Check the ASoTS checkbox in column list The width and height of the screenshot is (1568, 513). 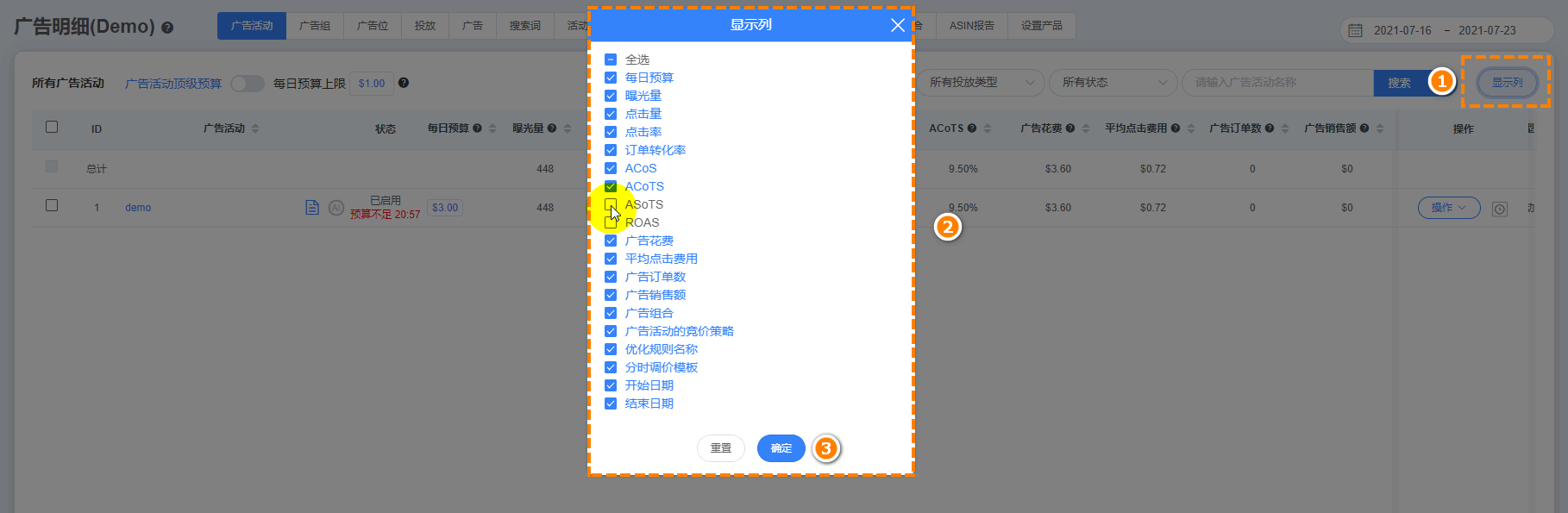611,204
